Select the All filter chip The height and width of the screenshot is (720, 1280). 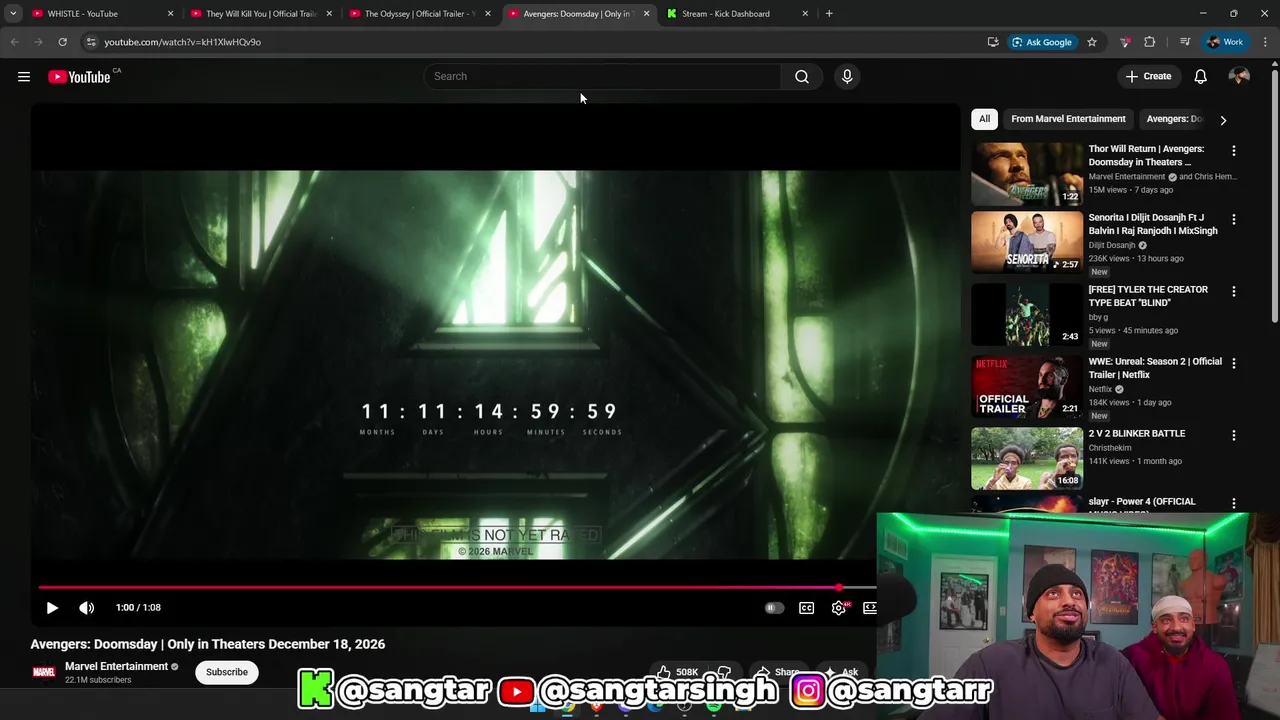coord(984,119)
